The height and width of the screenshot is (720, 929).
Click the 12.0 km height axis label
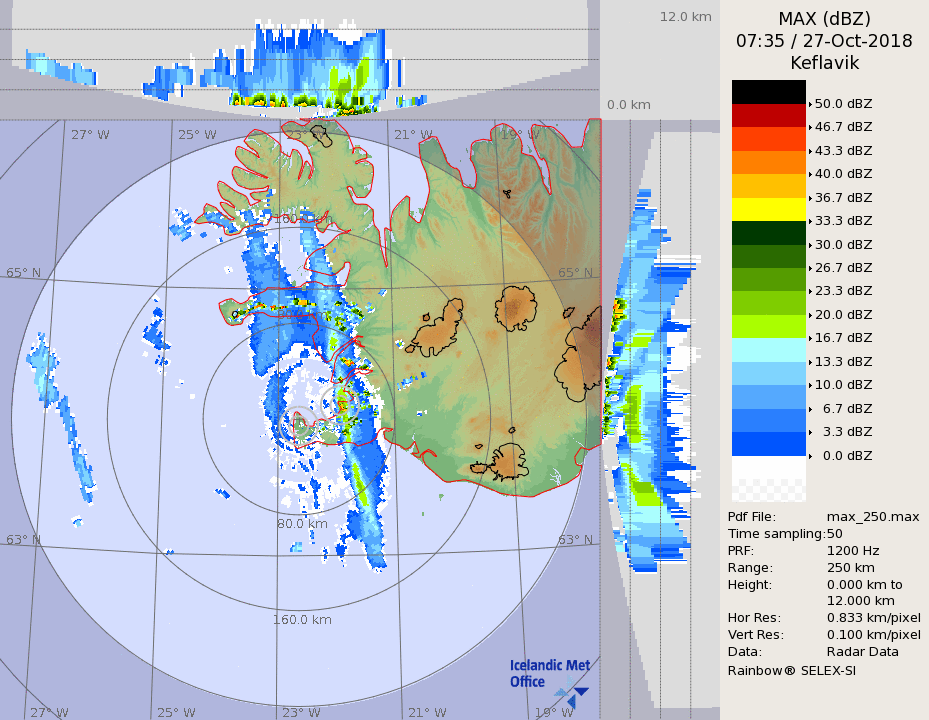pyautogui.click(x=685, y=16)
